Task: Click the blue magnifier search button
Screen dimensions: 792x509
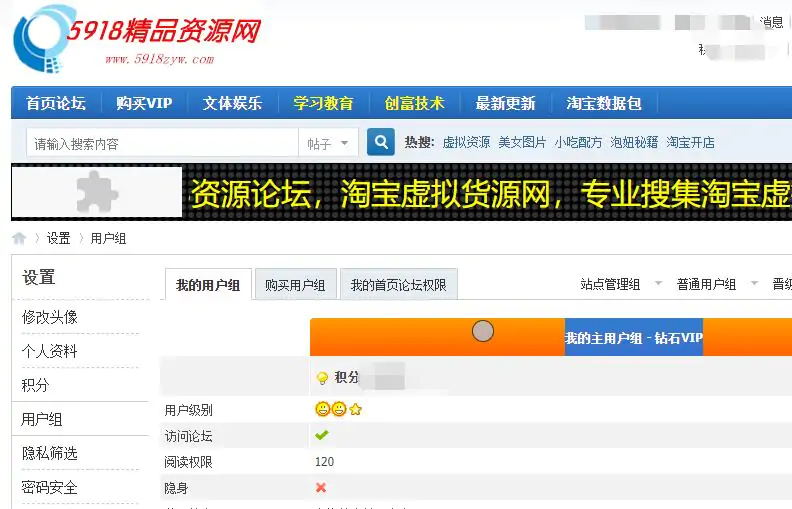Action: click(x=381, y=142)
